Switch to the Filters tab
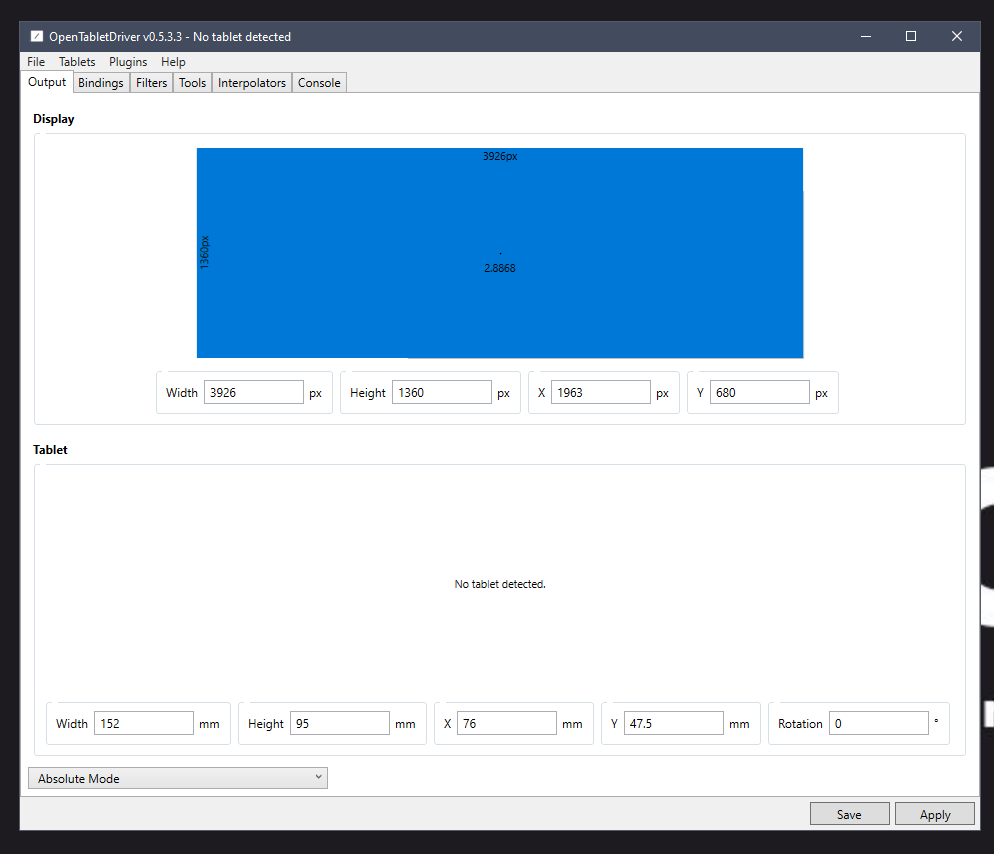Image resolution: width=994 pixels, height=854 pixels. click(x=152, y=82)
